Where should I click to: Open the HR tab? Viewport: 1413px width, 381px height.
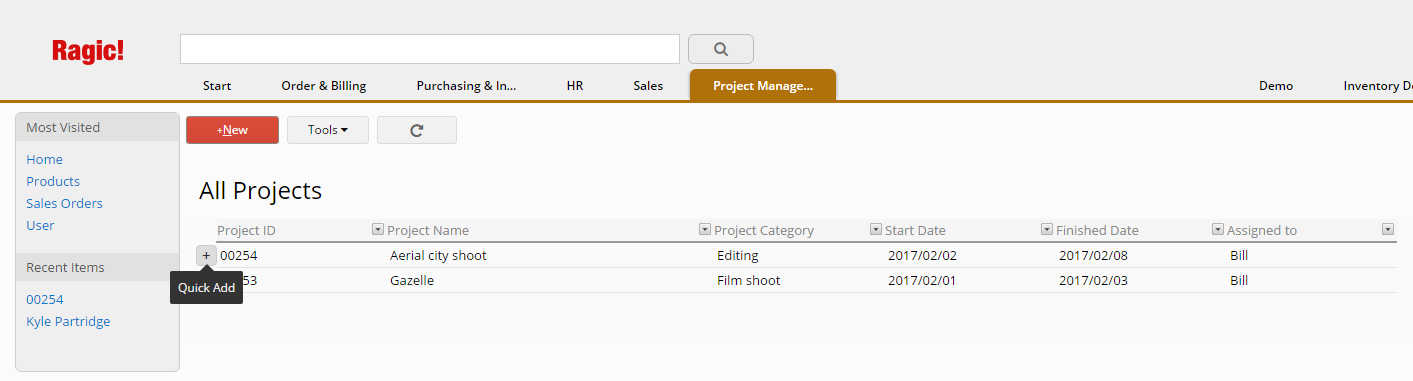coord(575,86)
